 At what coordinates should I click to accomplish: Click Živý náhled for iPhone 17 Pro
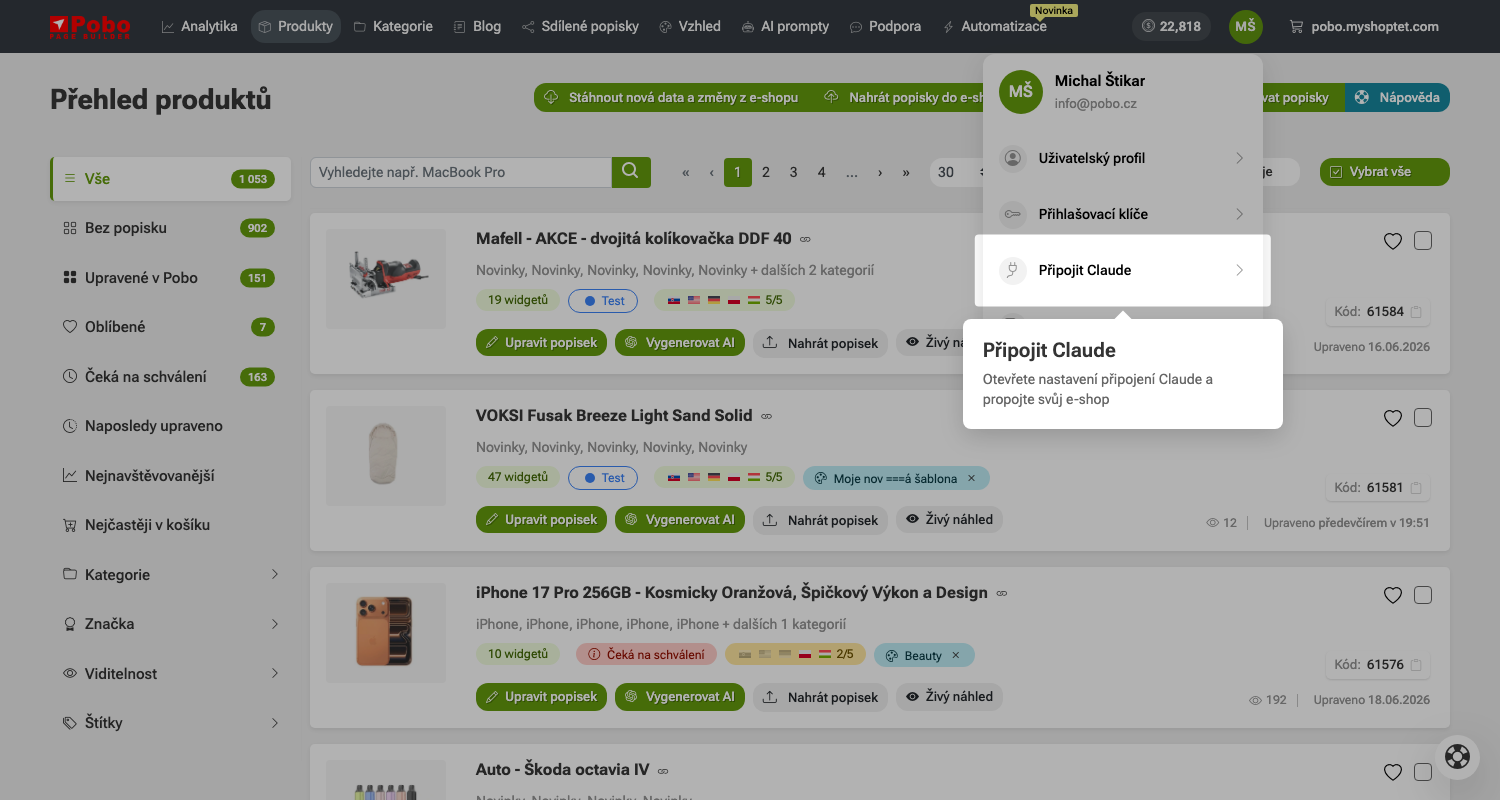(x=949, y=697)
